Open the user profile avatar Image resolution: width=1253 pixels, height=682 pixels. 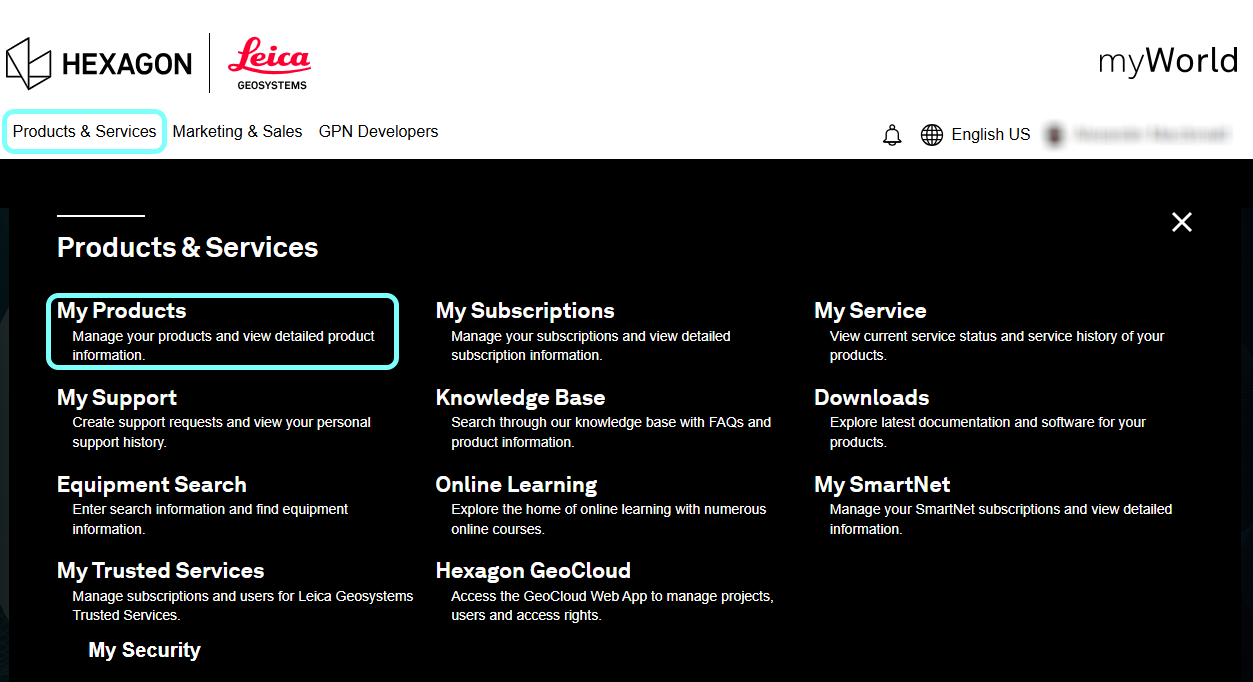(1054, 134)
